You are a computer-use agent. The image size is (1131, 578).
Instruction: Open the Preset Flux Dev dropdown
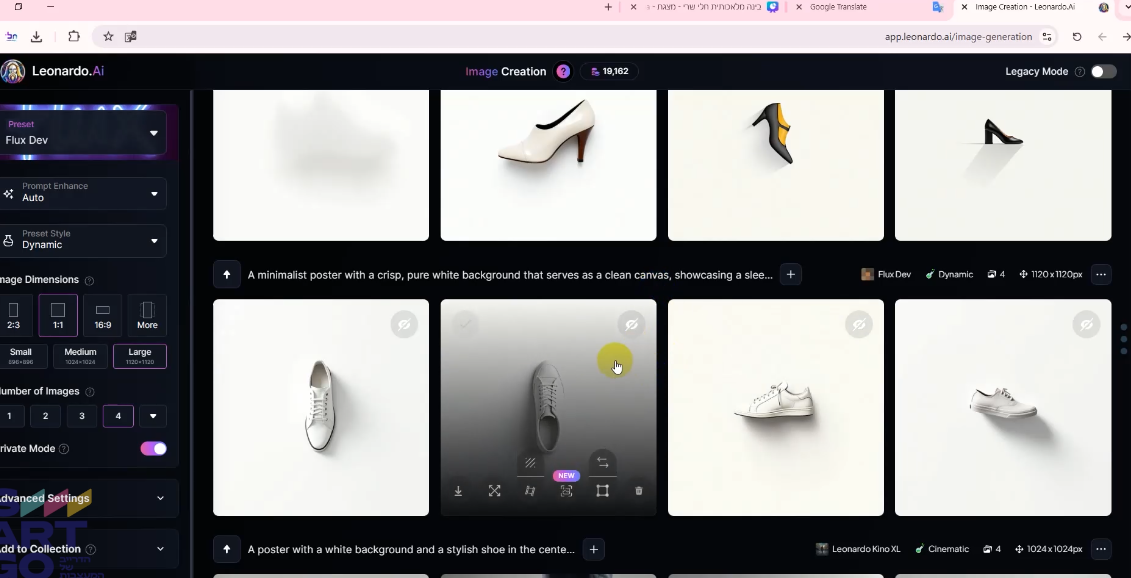[x=83, y=133]
